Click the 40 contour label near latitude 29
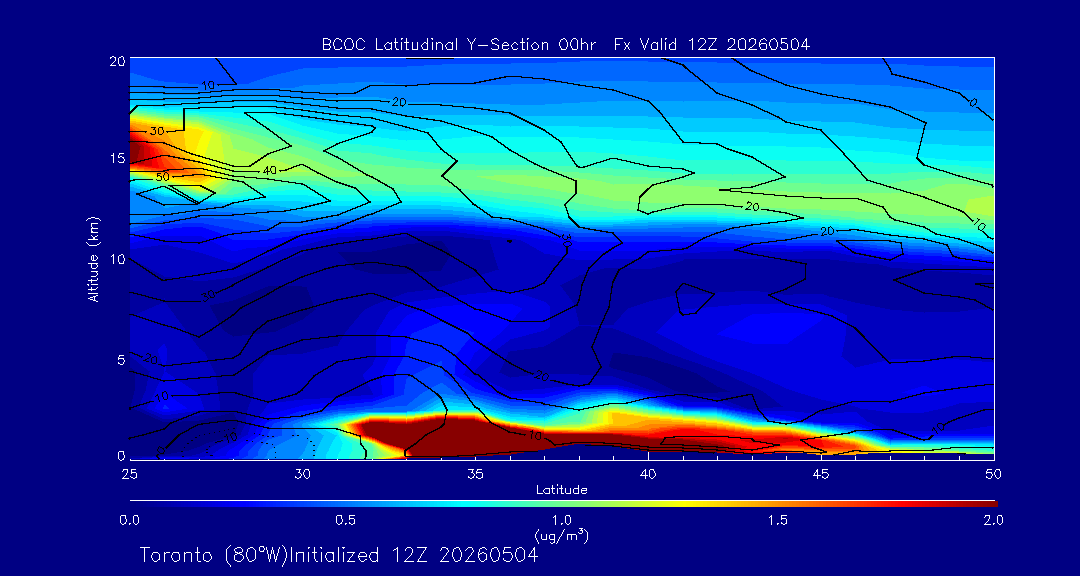The image size is (1080, 576). (270, 169)
